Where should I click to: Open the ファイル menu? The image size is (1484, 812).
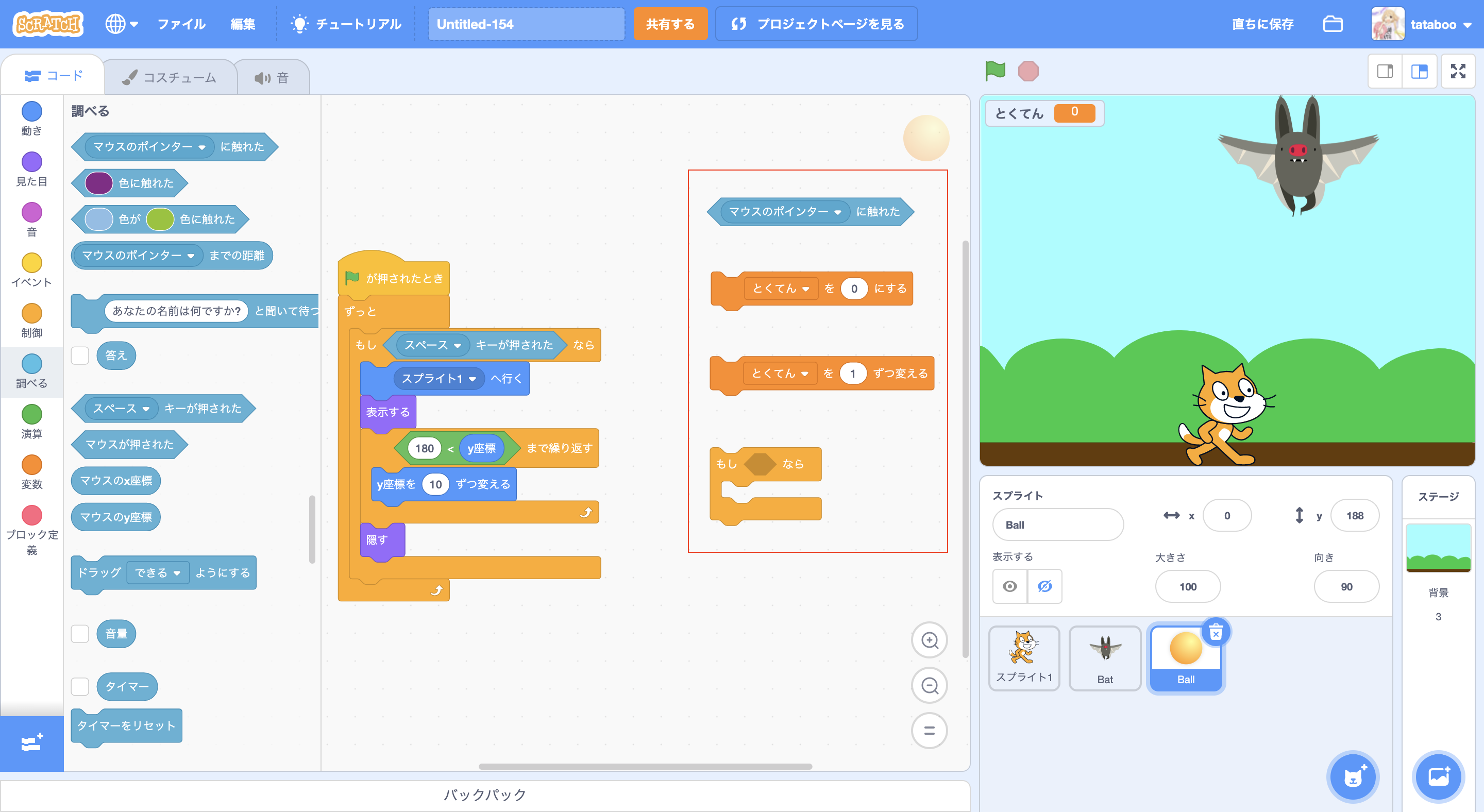[x=181, y=24]
